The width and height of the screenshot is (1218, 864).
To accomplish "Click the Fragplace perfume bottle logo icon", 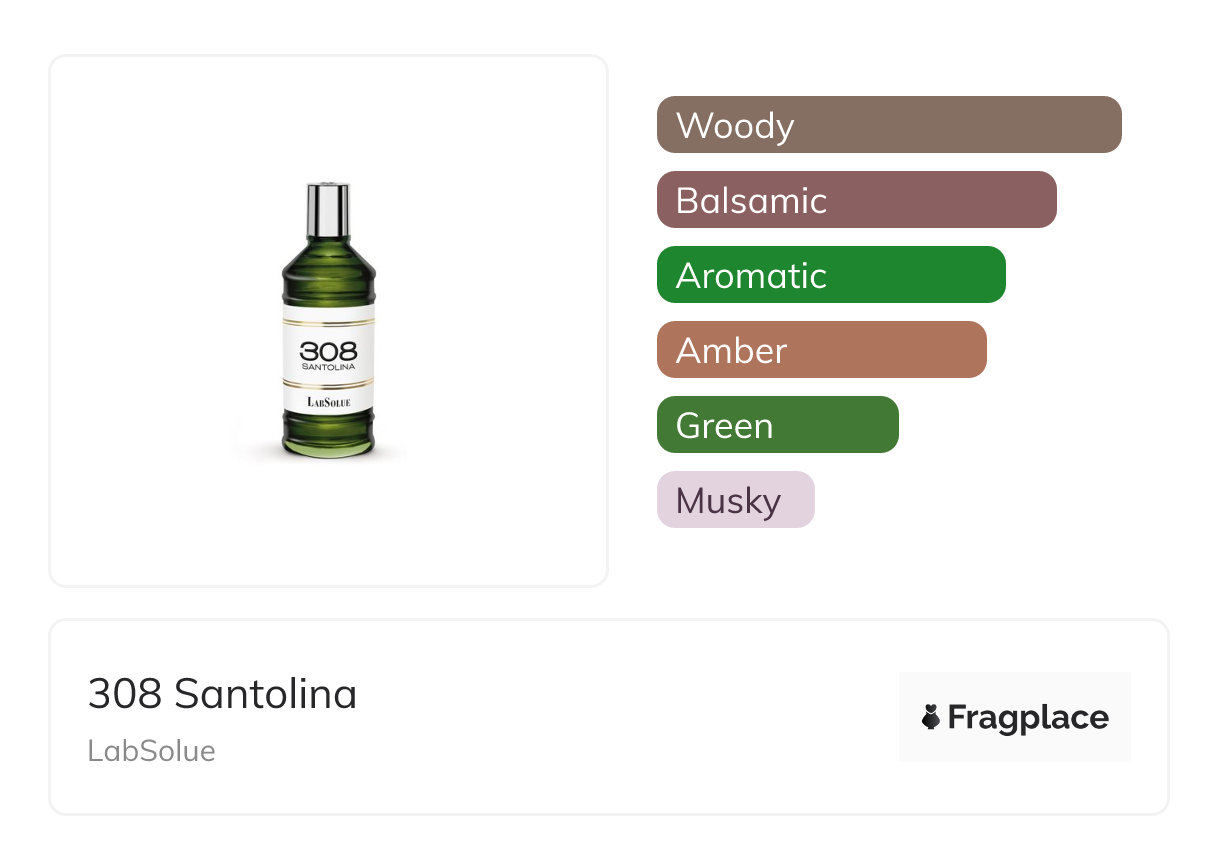I will coord(931,717).
